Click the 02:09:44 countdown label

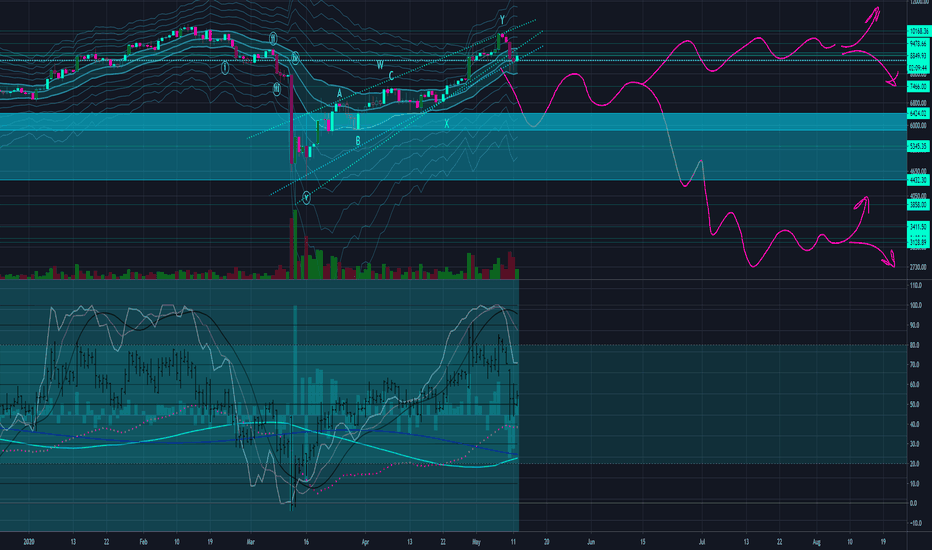click(918, 68)
